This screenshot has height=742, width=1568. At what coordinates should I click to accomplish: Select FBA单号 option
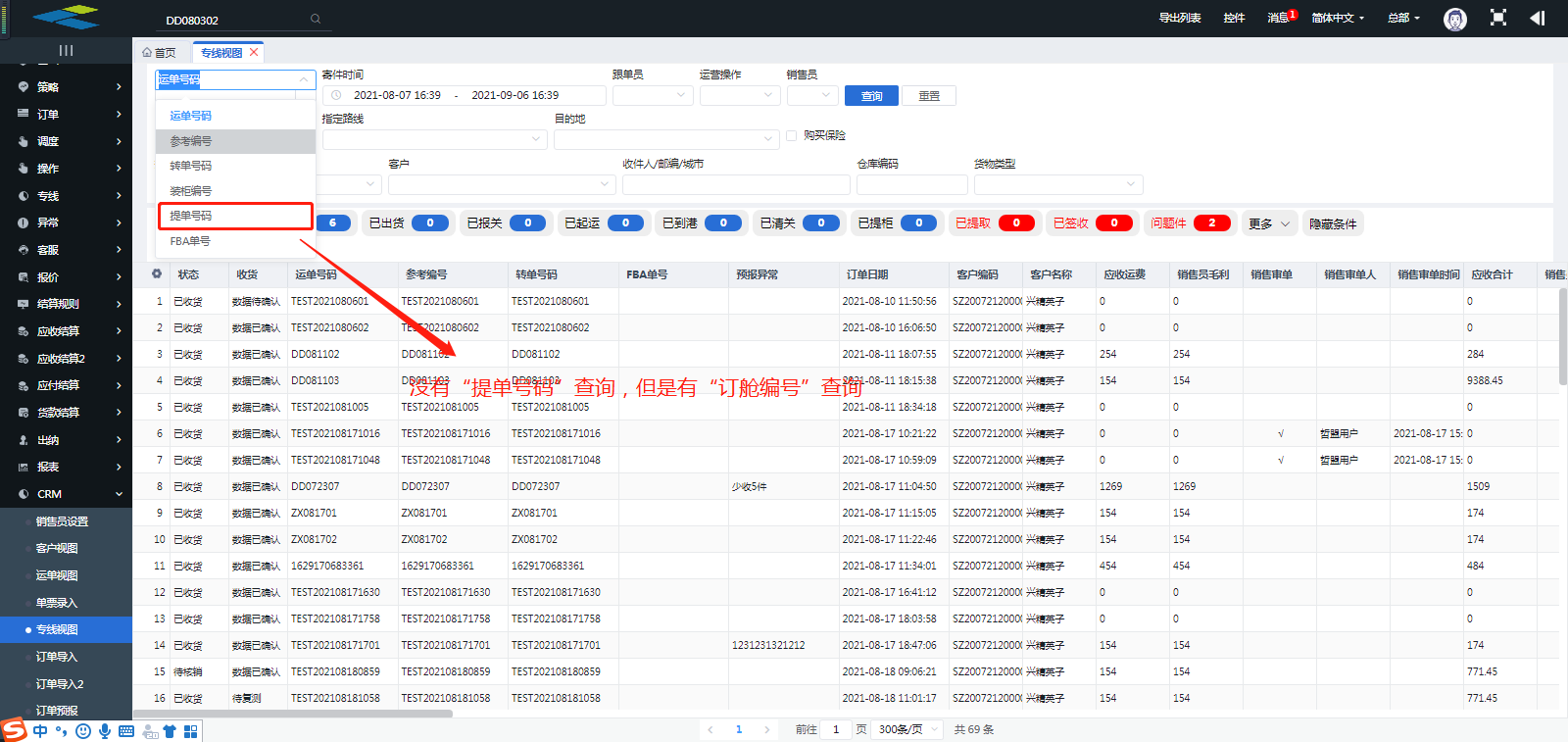[x=235, y=241]
